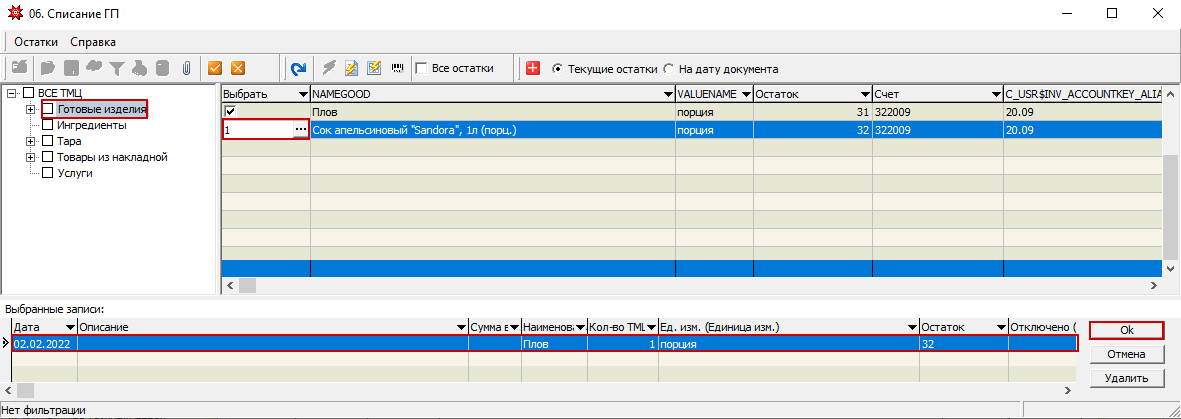
Task: Click the gray funnel filter icon
Action: pyautogui.click(x=117, y=69)
